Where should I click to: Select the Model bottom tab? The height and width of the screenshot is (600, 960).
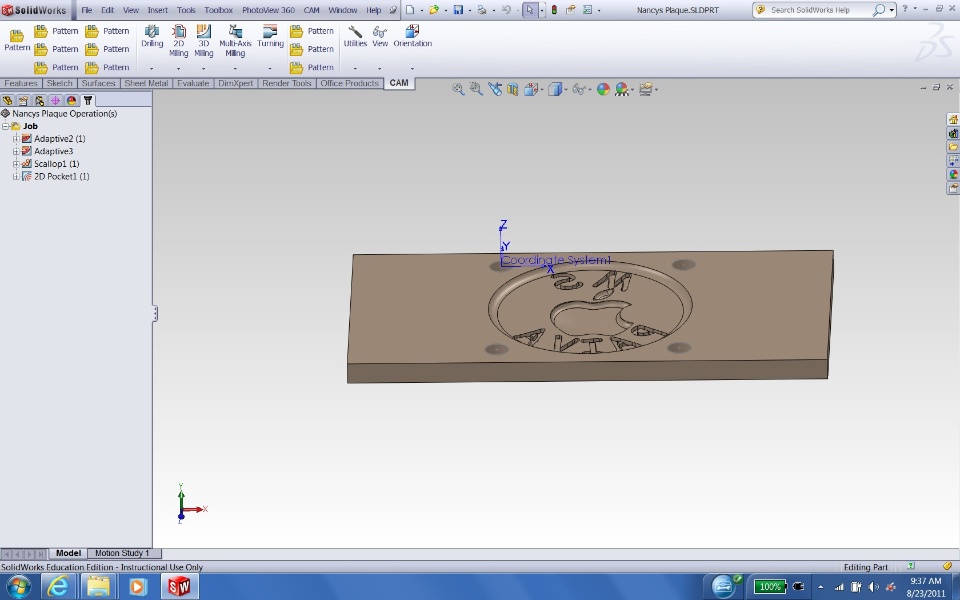[68, 553]
